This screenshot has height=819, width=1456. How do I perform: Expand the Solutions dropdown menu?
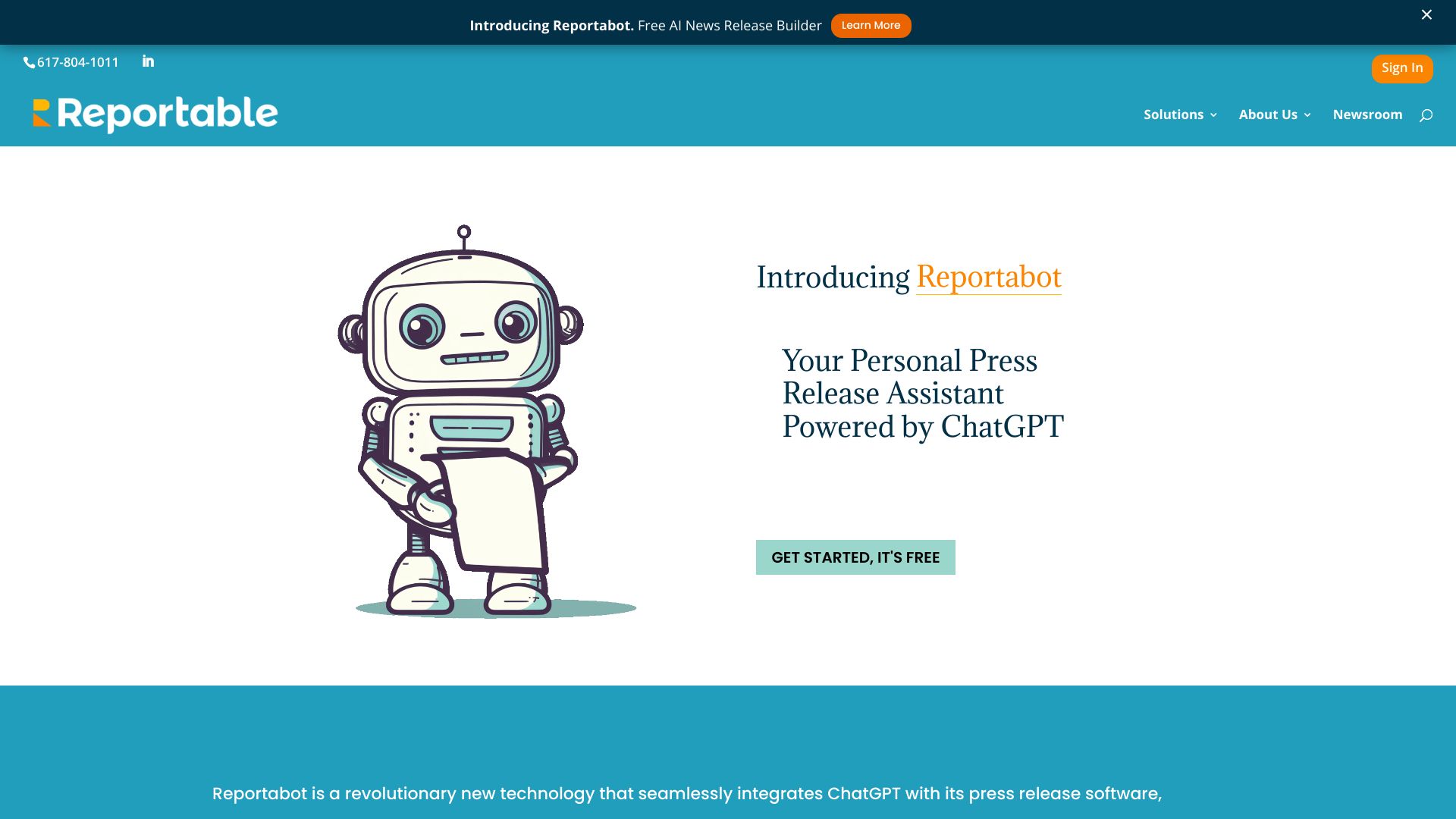1180,115
